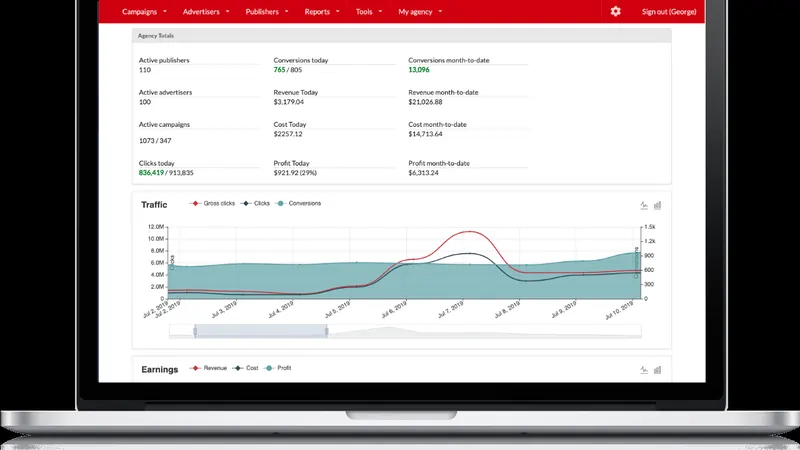Click the 836,419 clicks today value
Screen dimensions: 800x450
click(151, 173)
